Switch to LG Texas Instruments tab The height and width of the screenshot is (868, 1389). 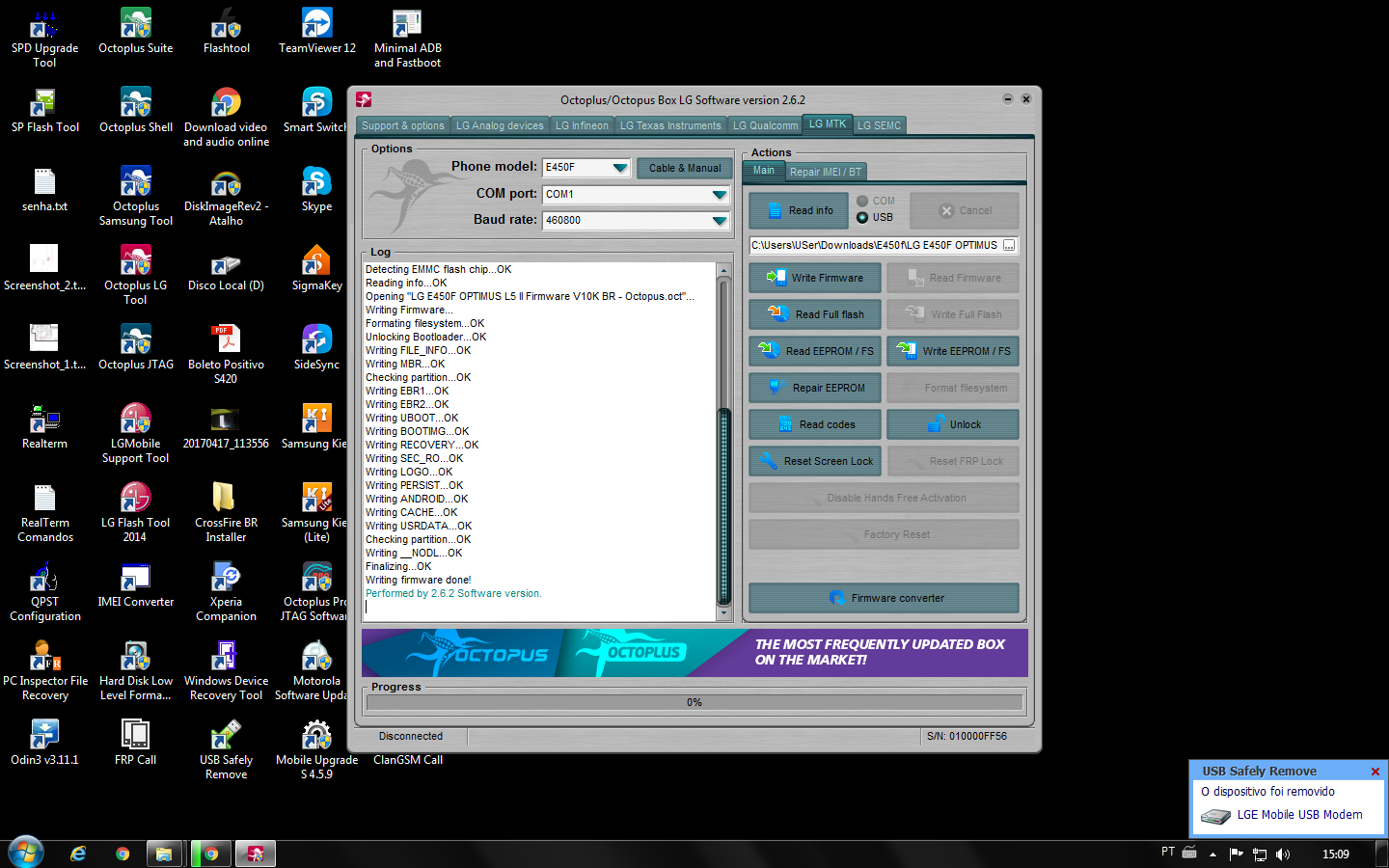click(x=670, y=125)
